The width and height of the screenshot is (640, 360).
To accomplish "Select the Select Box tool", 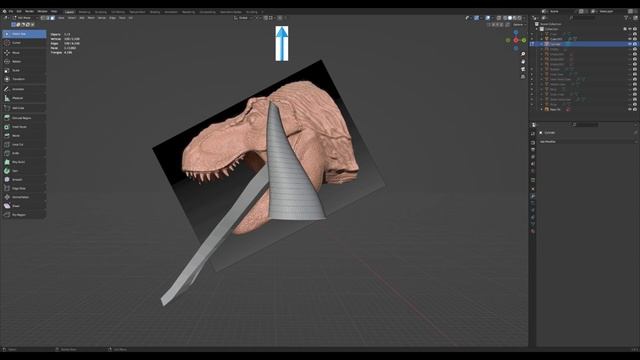I will click(24, 34).
